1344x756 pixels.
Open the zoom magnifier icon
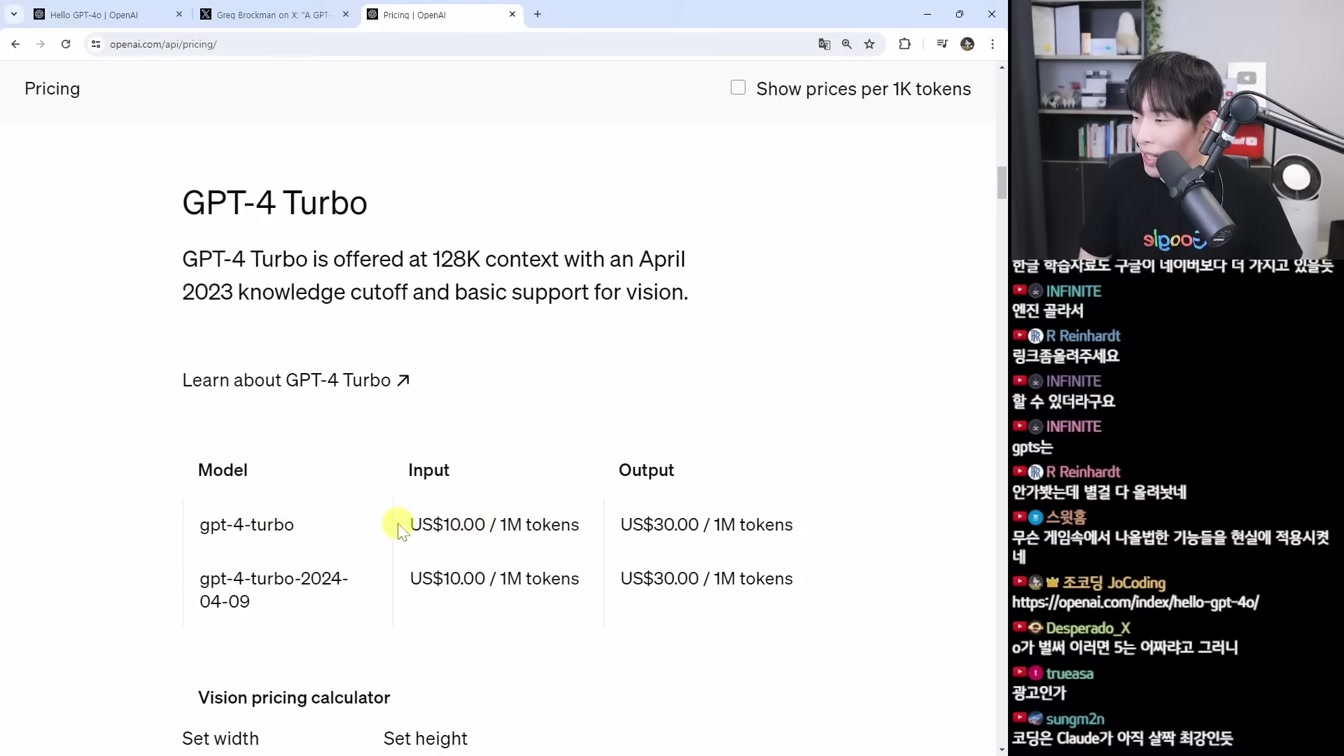(847, 44)
